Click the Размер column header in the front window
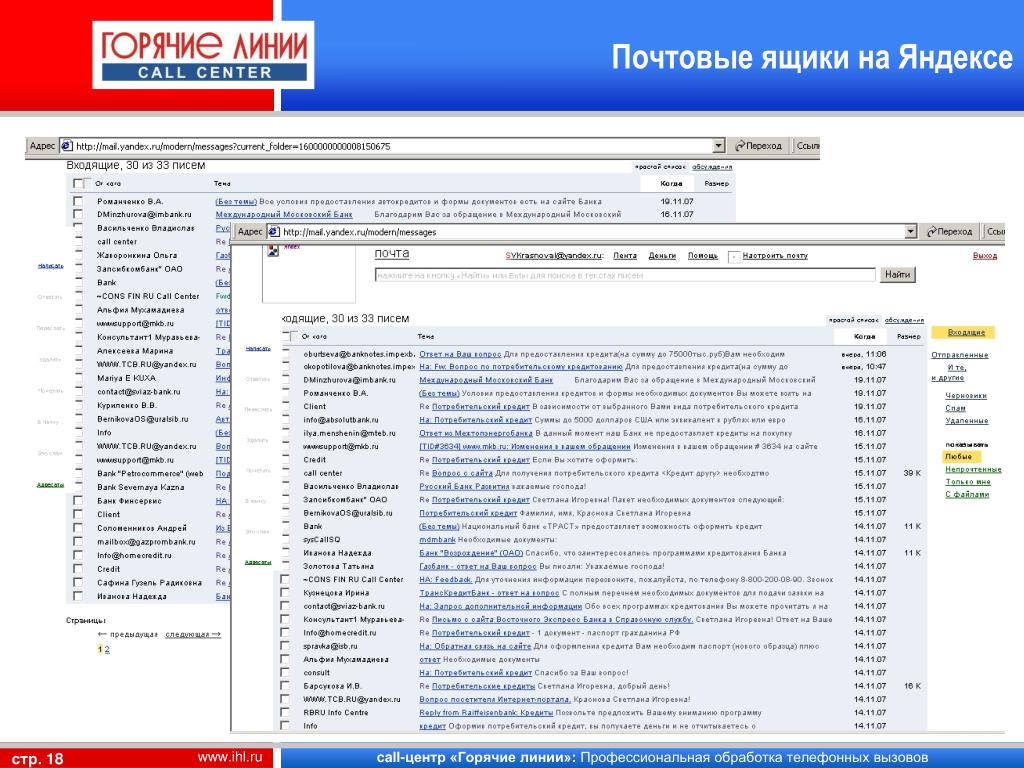1024x768 pixels. pos(908,336)
